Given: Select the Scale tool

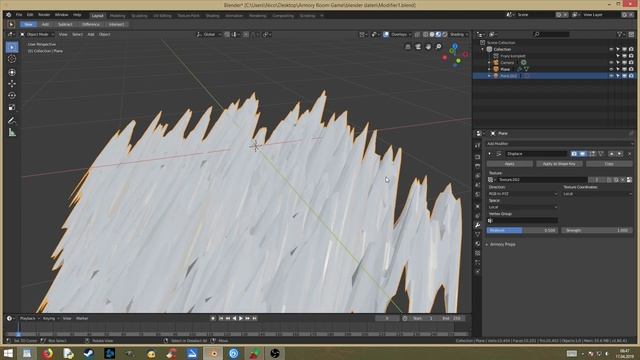Looking at the screenshot, I should coord(12,107).
